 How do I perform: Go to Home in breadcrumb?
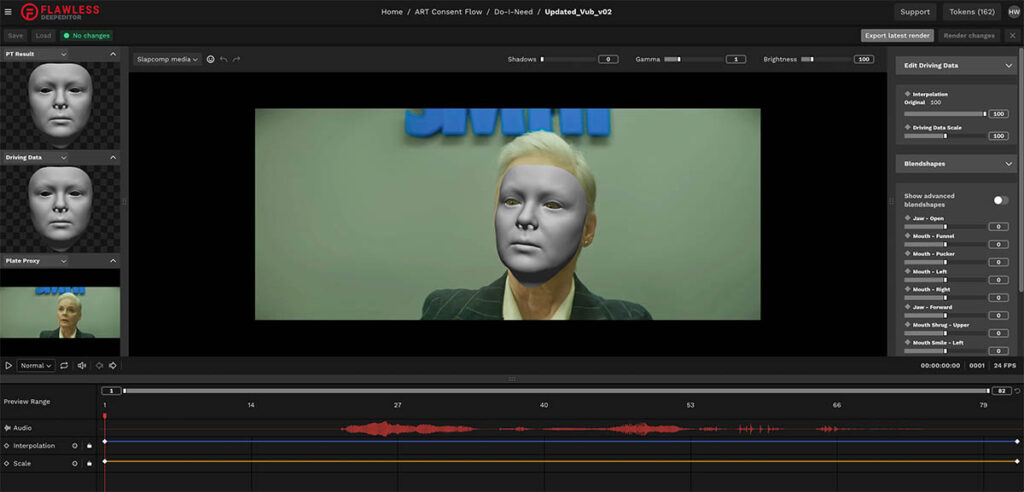pos(392,12)
